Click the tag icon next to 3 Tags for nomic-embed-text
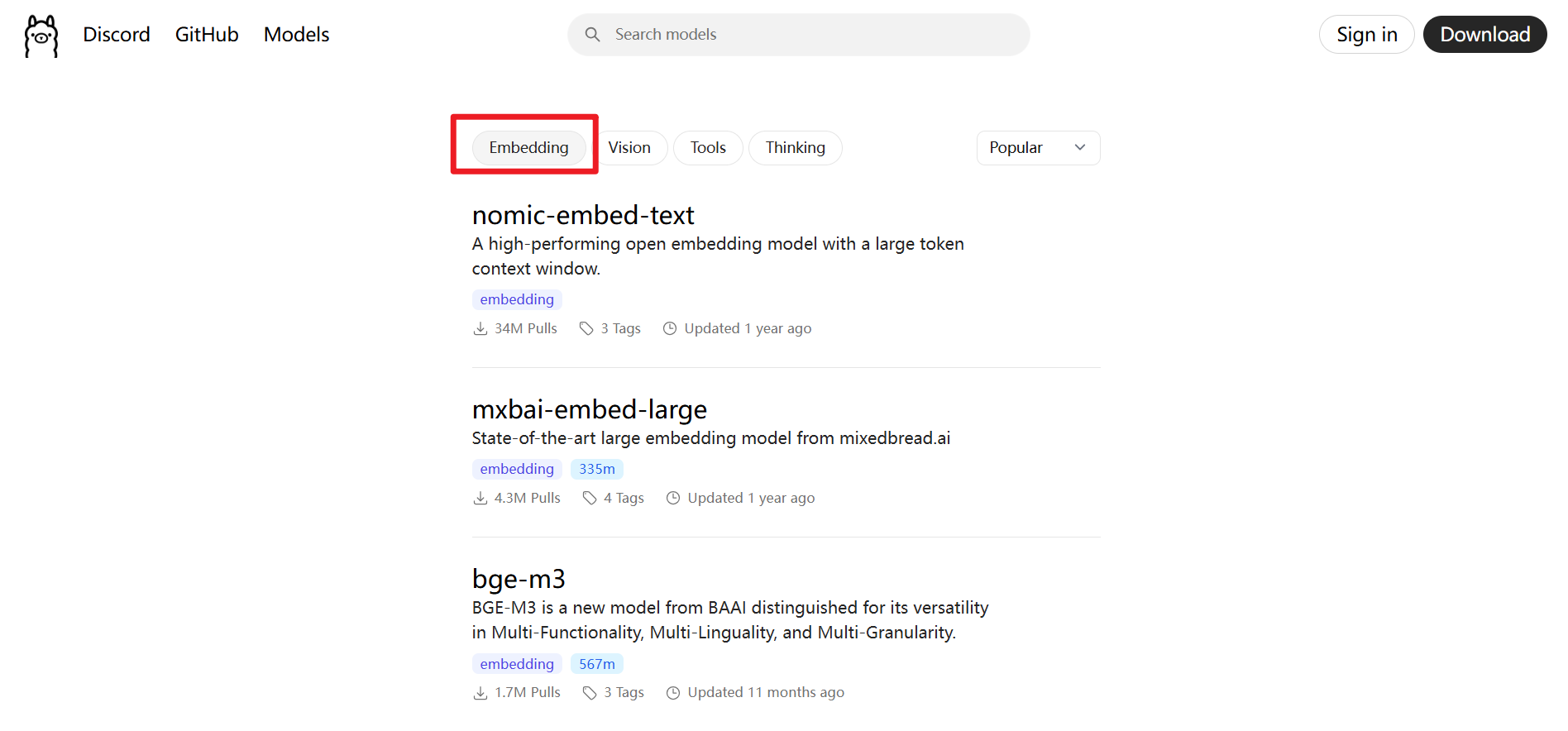The height and width of the screenshot is (731, 1568). 586,328
